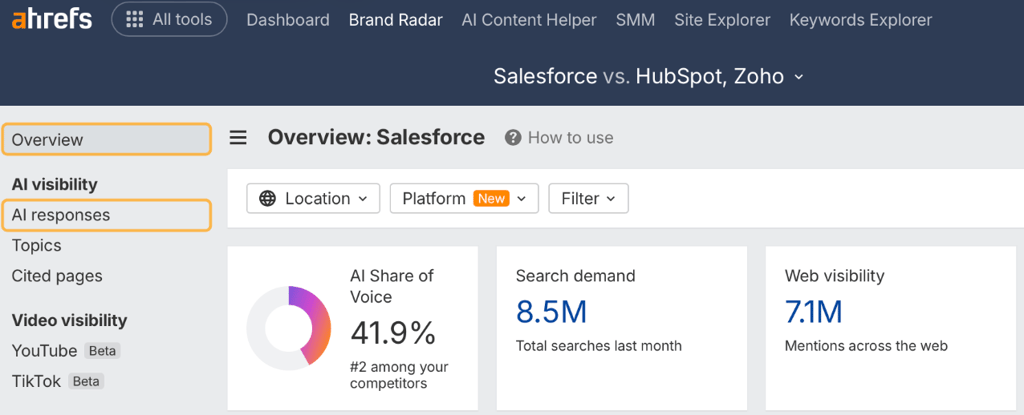Screen dimensions: 1024x415
Task: Click the 7.1M web visibility value
Action: pyautogui.click(x=813, y=312)
